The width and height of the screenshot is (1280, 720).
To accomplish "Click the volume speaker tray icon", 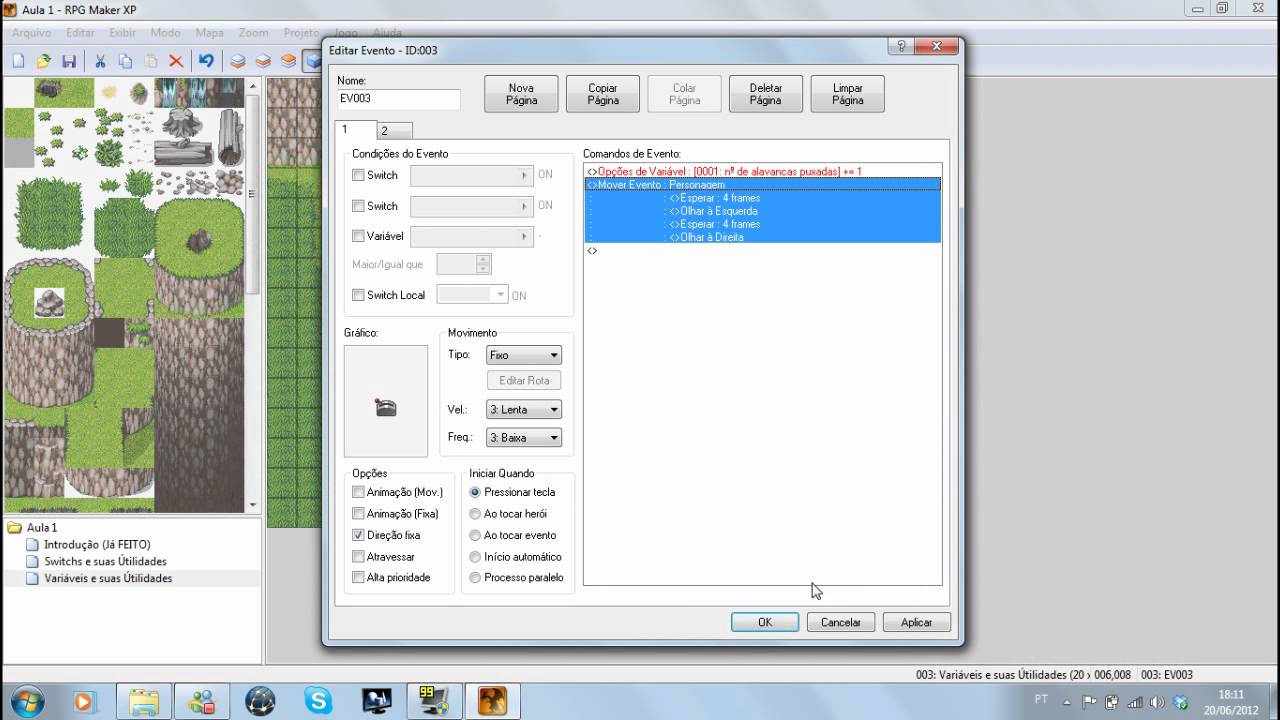I will tap(1158, 701).
